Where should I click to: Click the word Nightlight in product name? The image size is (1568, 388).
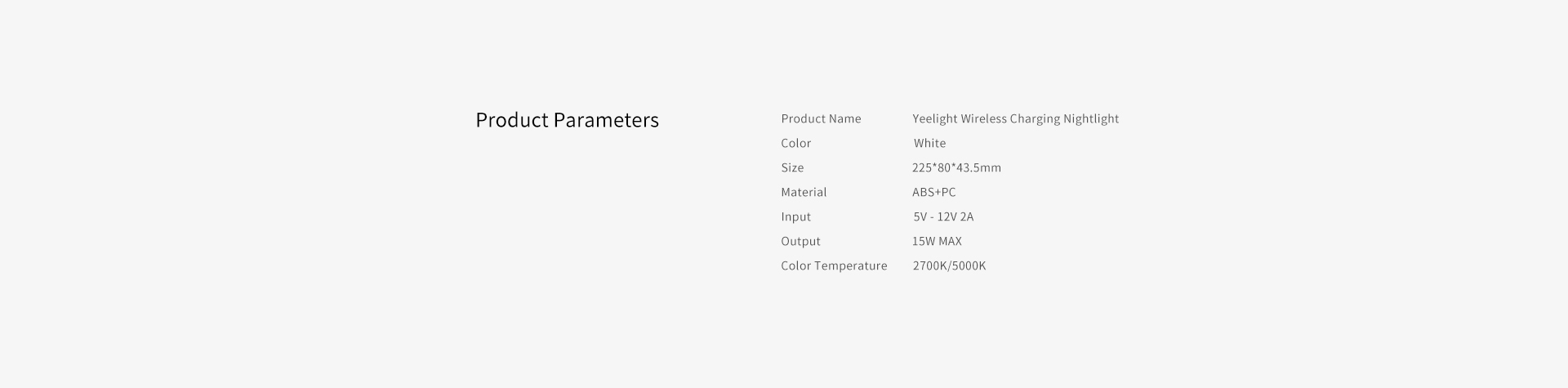pos(1091,119)
